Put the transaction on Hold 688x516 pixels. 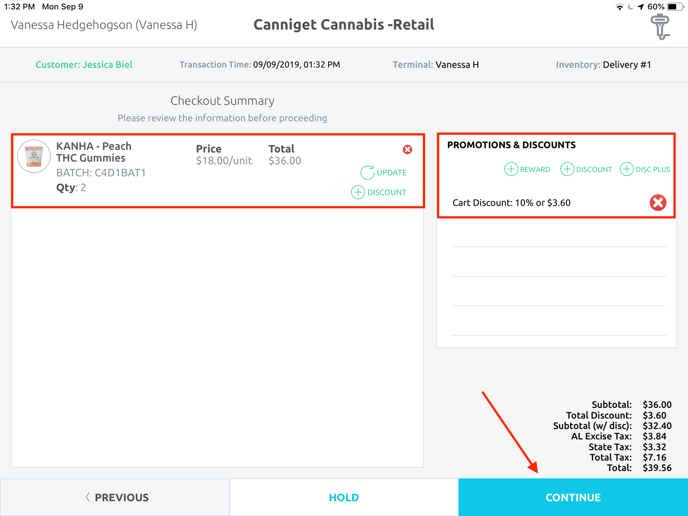tap(344, 497)
